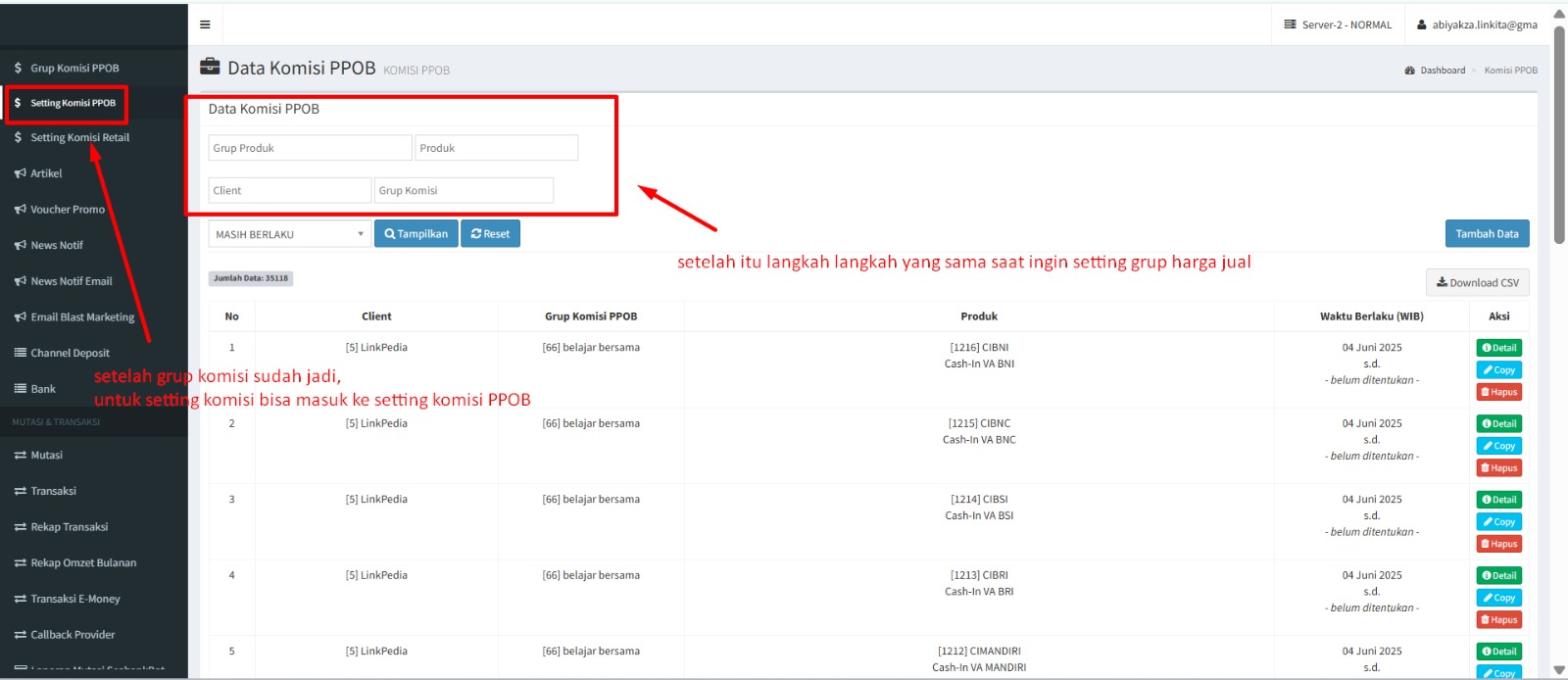Click the Client filter field
This screenshot has width=1568, height=680.
290,190
